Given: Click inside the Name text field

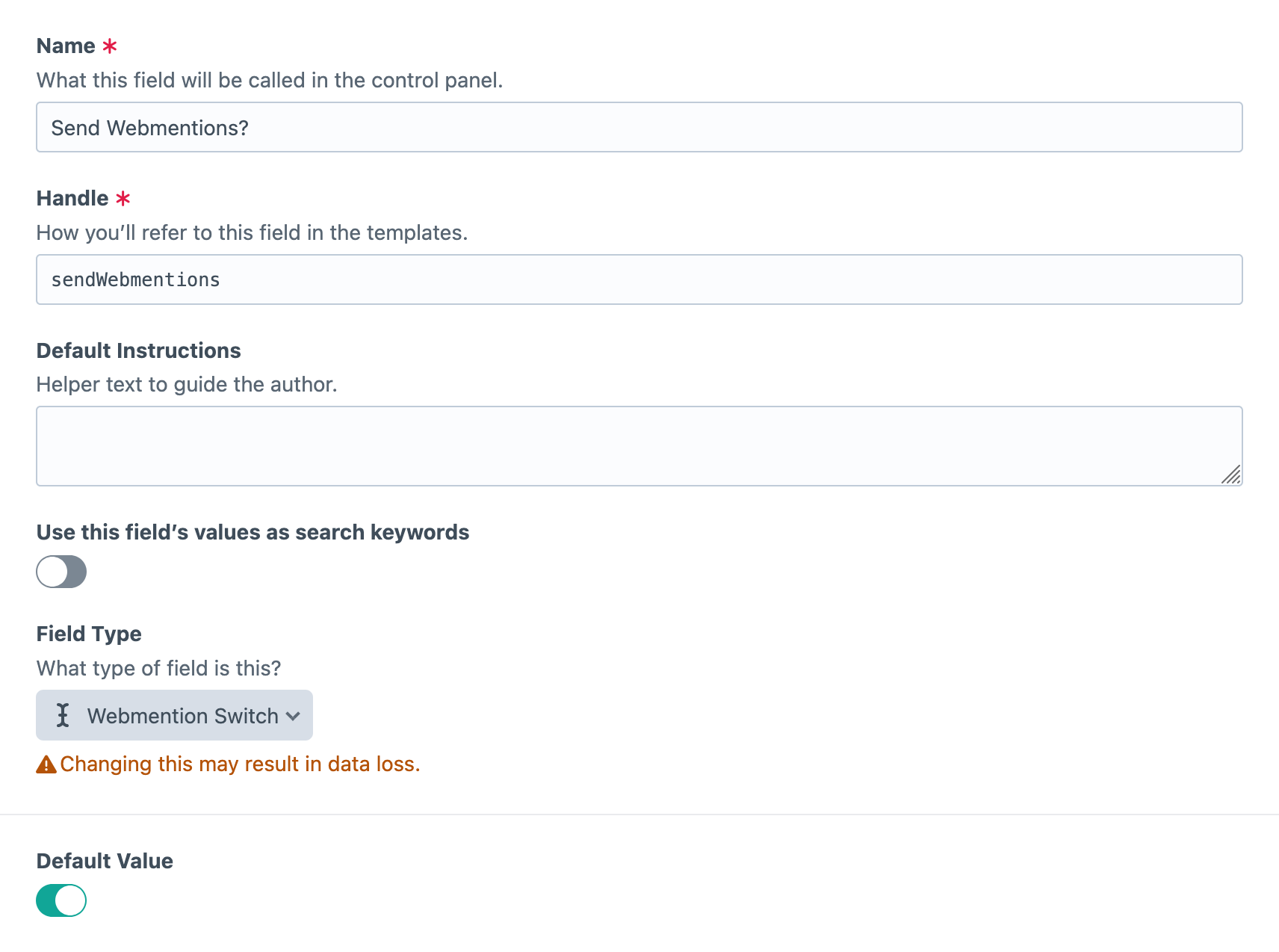Looking at the screenshot, I should [639, 128].
